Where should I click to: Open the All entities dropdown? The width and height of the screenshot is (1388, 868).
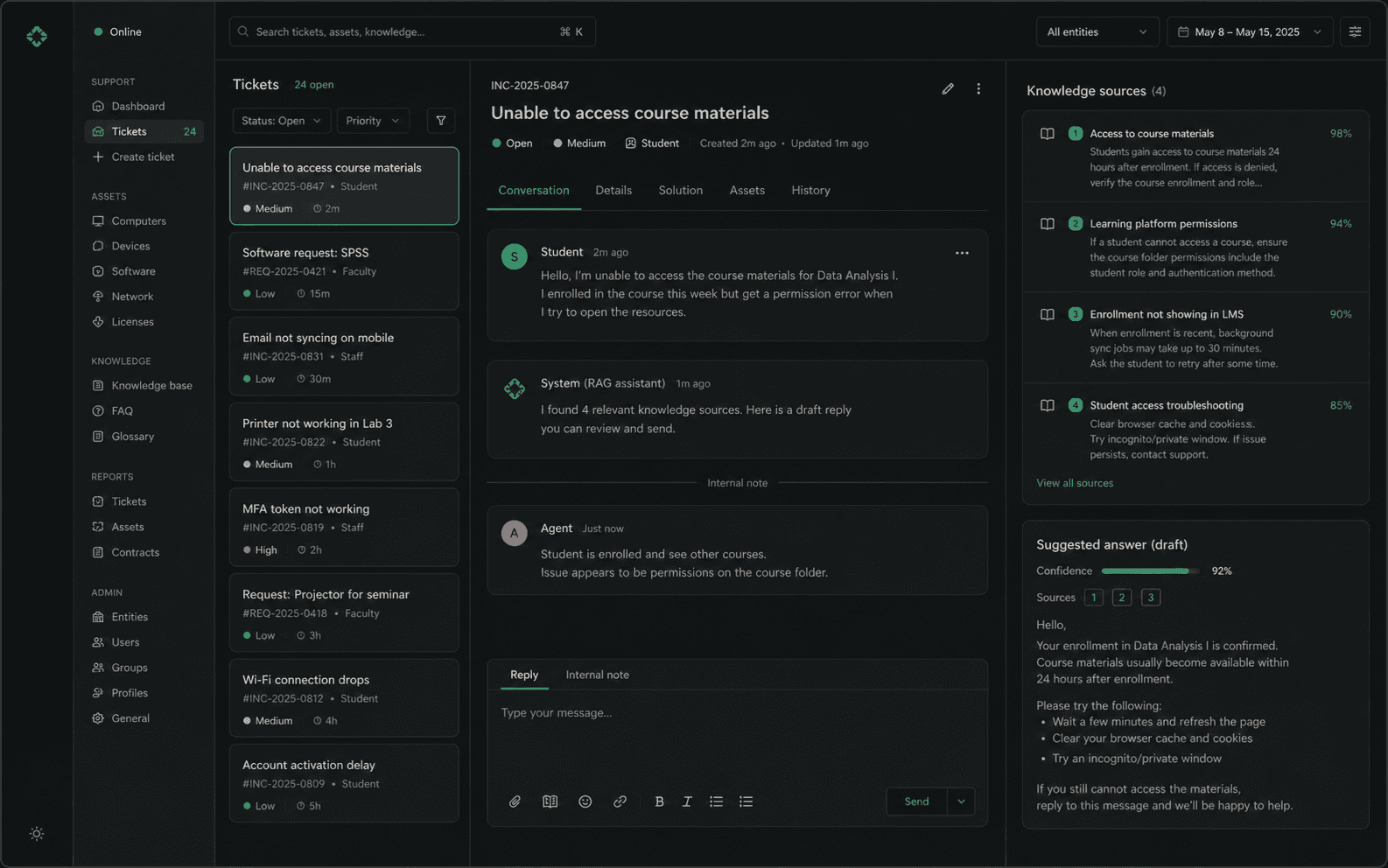1097,31
